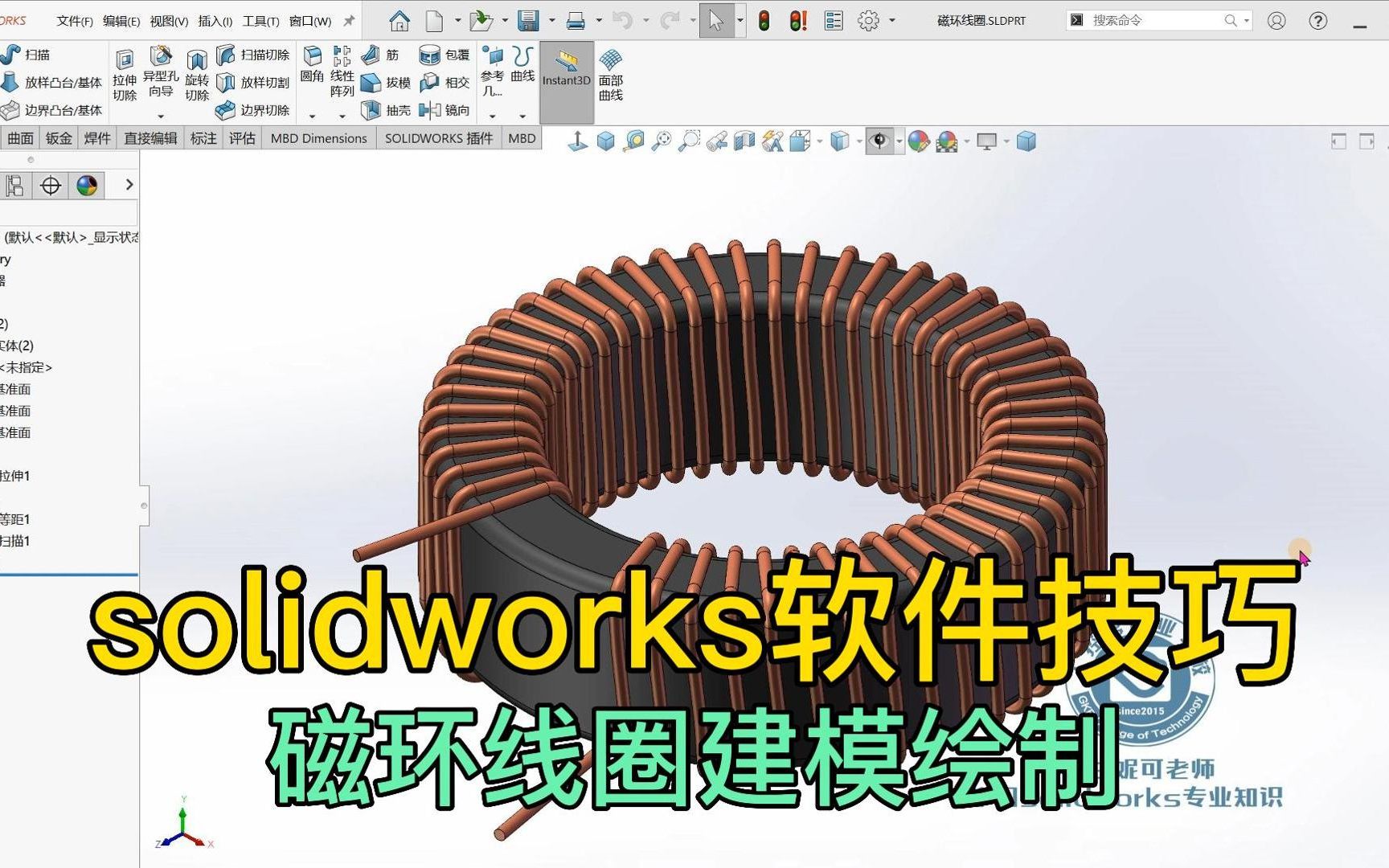Open the user login account icon
The height and width of the screenshot is (868, 1389).
click(x=1276, y=21)
